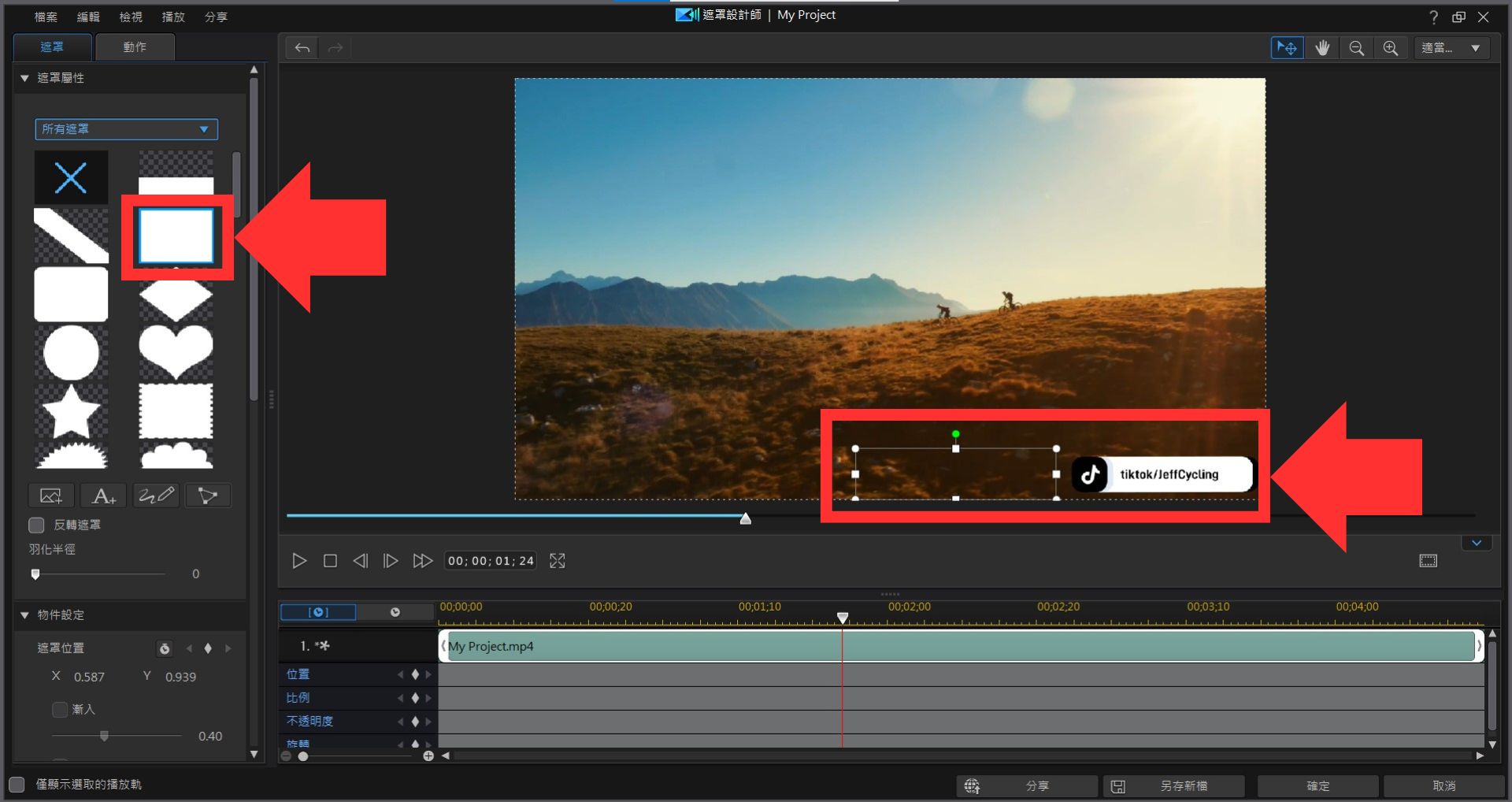Toggle the 漸入 checkbox
Viewport: 1512px width, 802px height.
60,709
